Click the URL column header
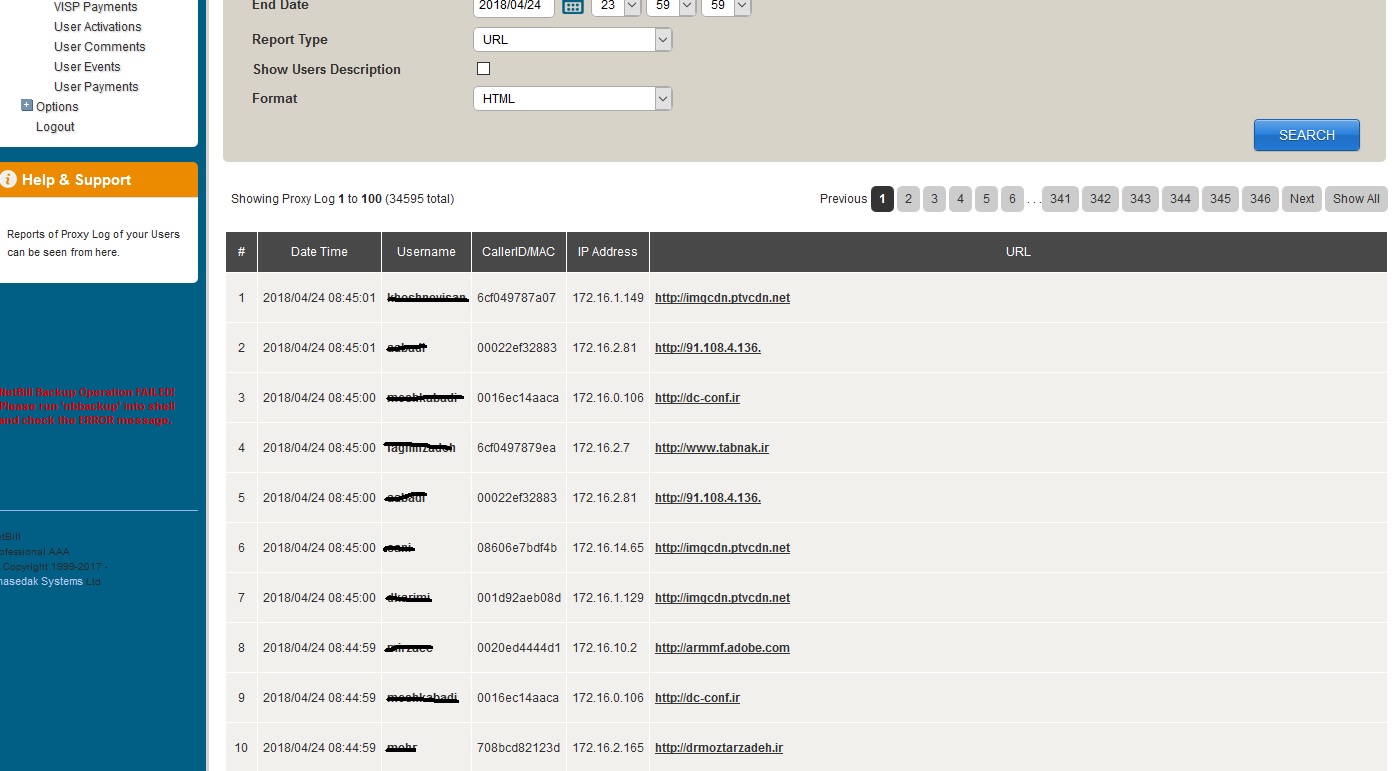Screen dimensions: 1396x771 [1018, 252]
